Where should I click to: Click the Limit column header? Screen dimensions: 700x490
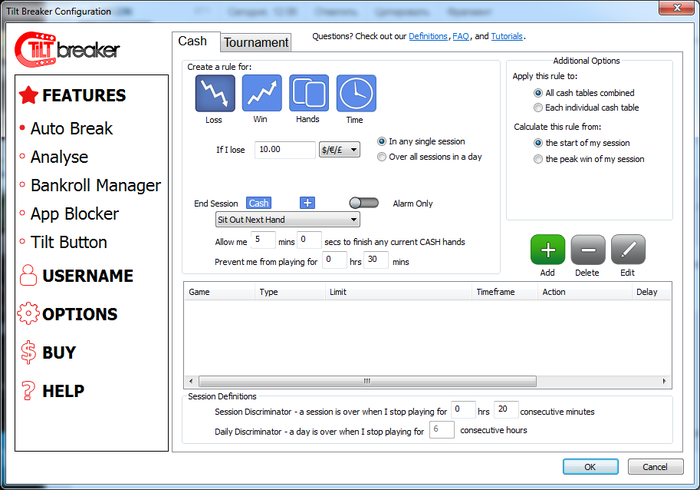pyautogui.click(x=398, y=292)
